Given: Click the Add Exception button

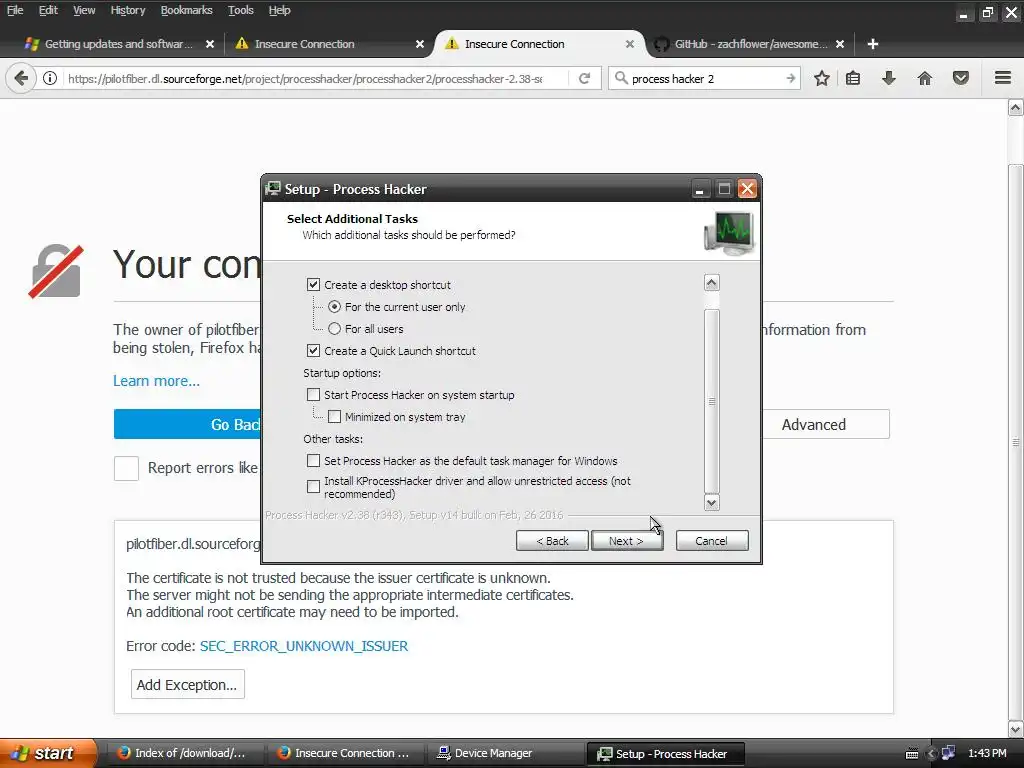Looking at the screenshot, I should coord(187,684).
